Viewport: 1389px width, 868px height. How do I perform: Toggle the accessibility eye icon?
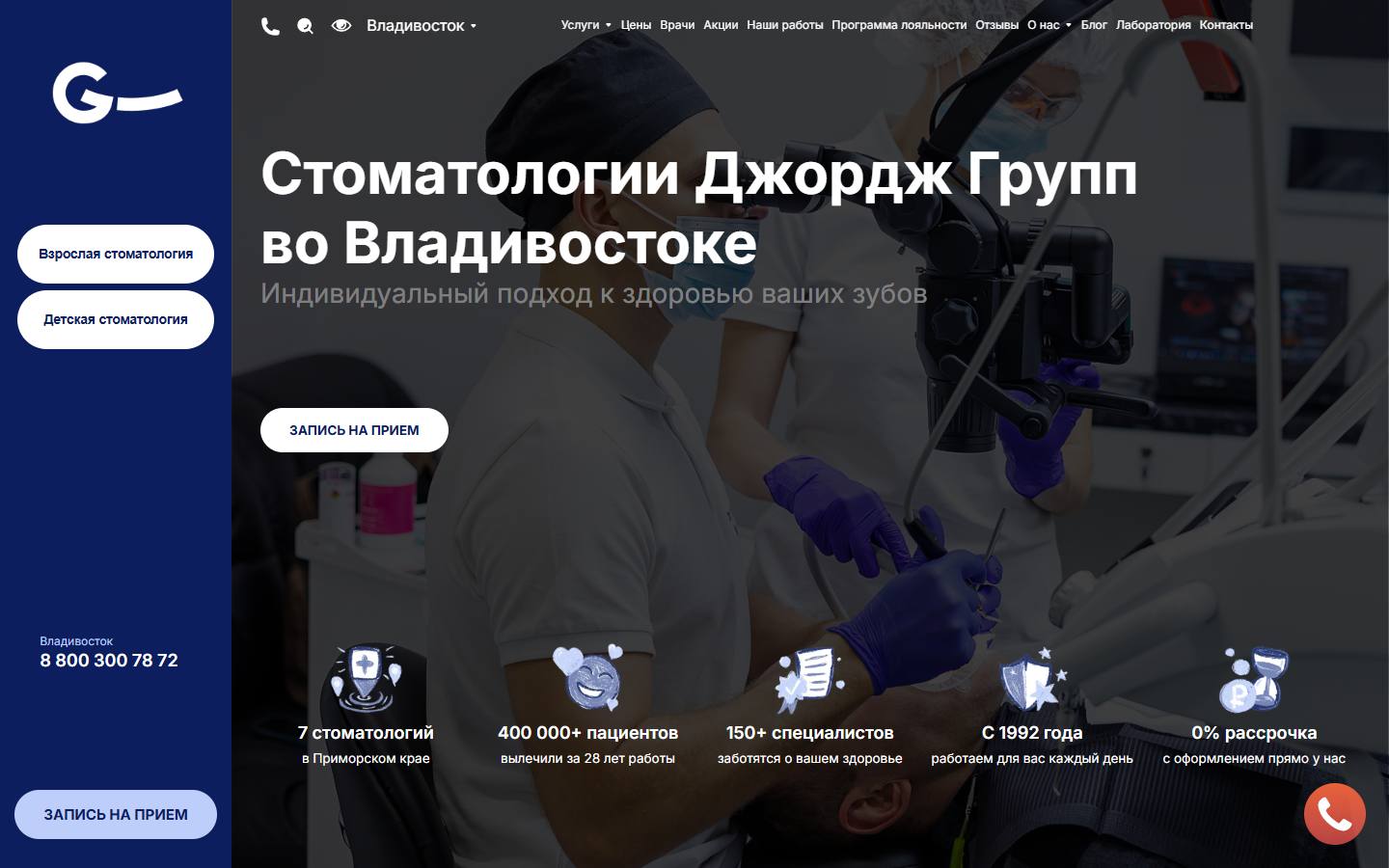tap(340, 25)
